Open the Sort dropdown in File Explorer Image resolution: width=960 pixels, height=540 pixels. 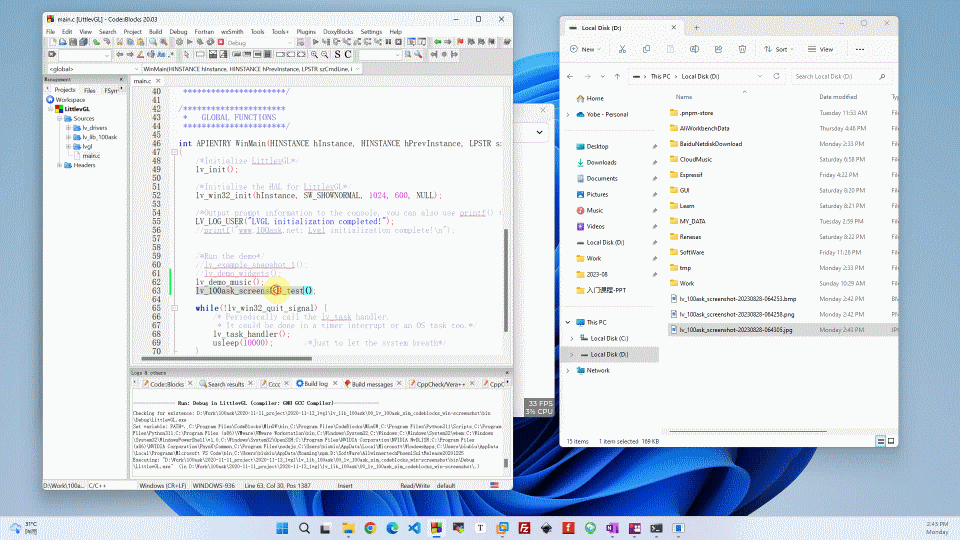point(779,49)
